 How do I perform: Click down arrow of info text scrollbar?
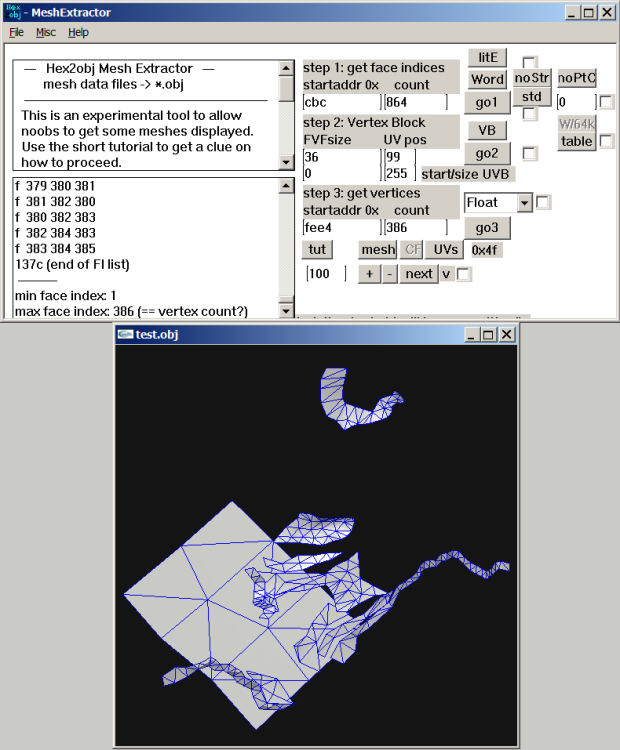click(x=286, y=162)
